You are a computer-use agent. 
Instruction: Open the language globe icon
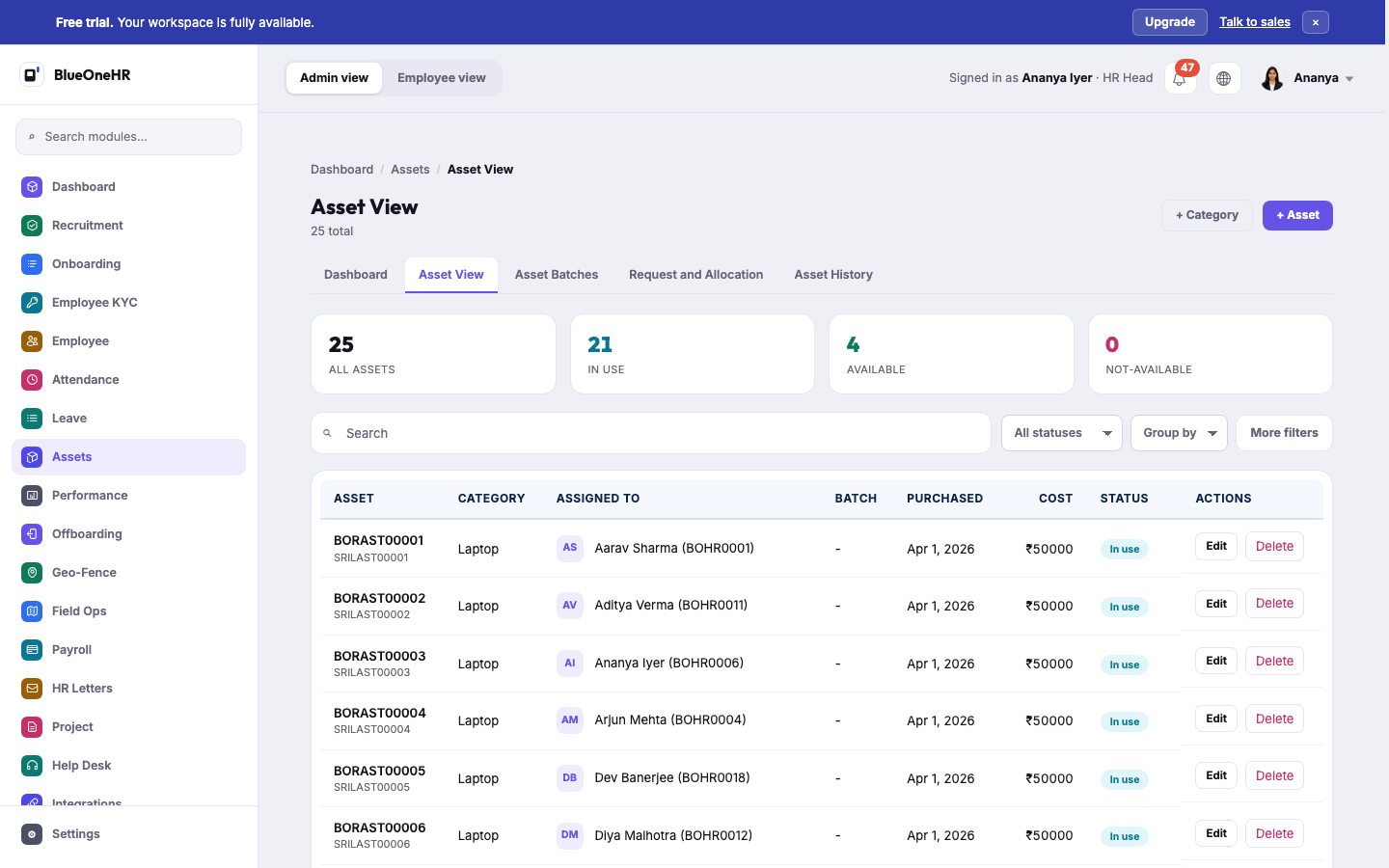(x=1224, y=78)
